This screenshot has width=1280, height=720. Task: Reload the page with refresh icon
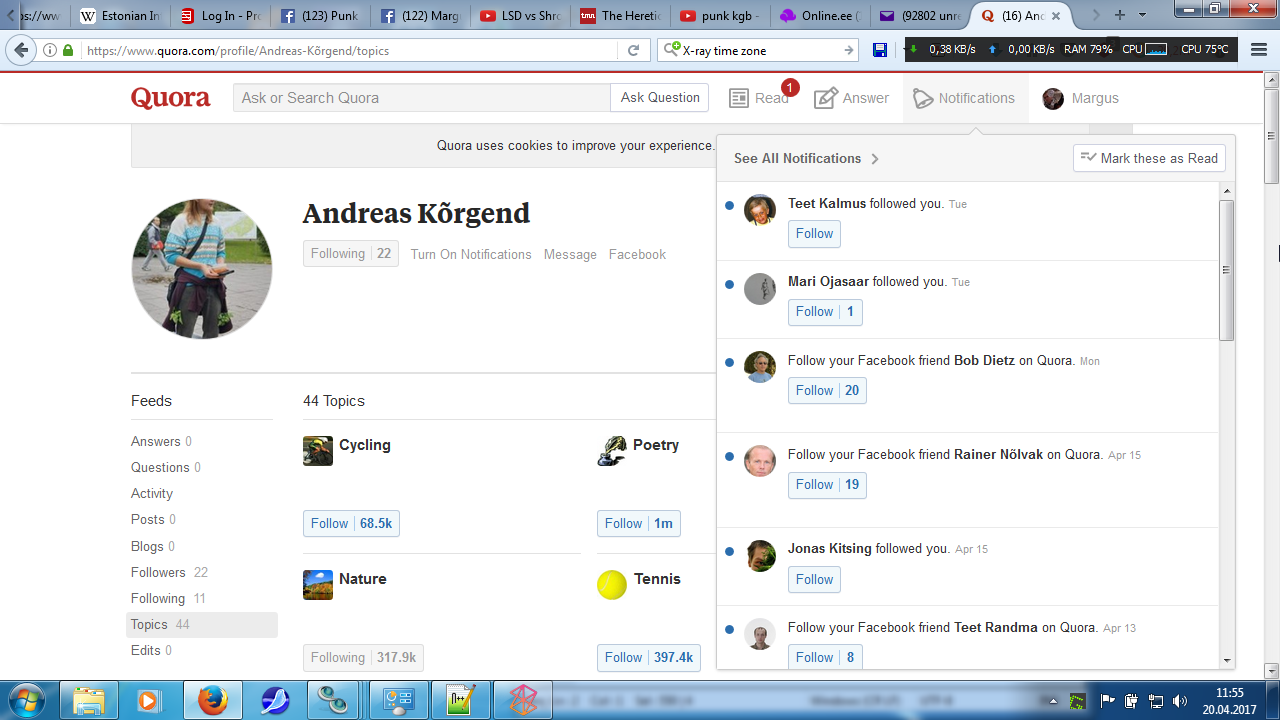633,50
